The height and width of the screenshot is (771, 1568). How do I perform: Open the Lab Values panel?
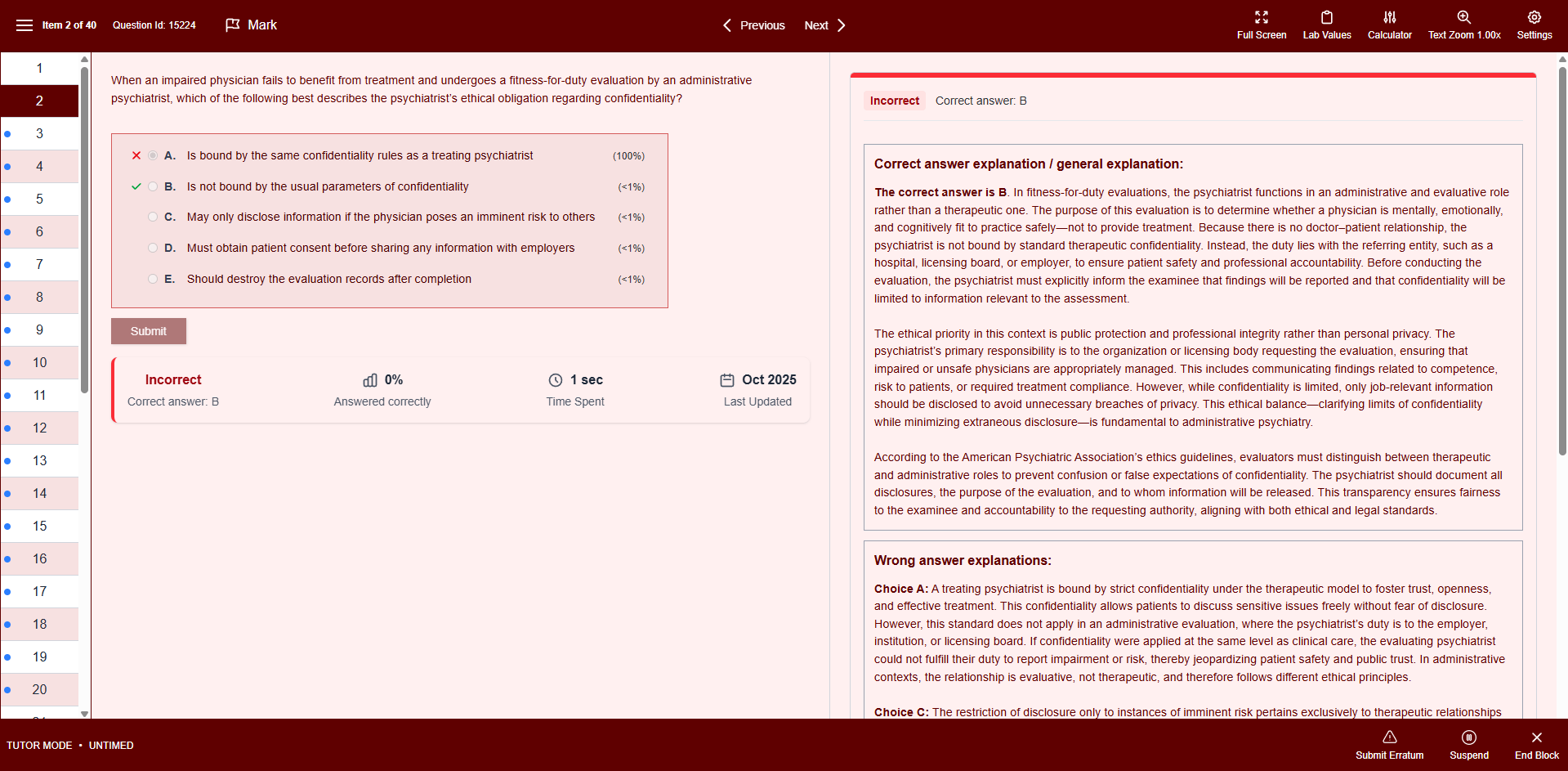click(x=1326, y=25)
